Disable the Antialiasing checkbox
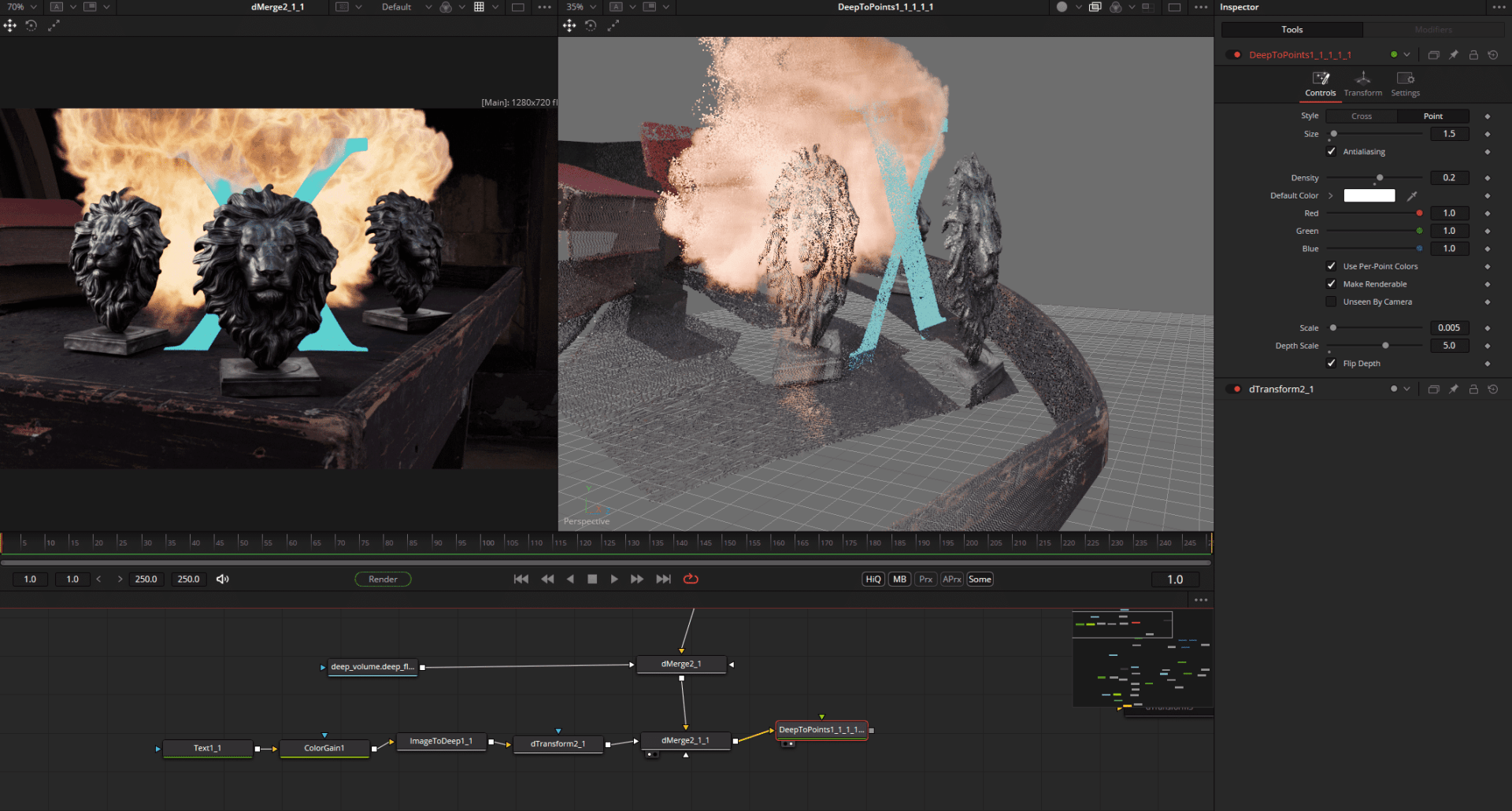1512x811 pixels. coord(1331,151)
